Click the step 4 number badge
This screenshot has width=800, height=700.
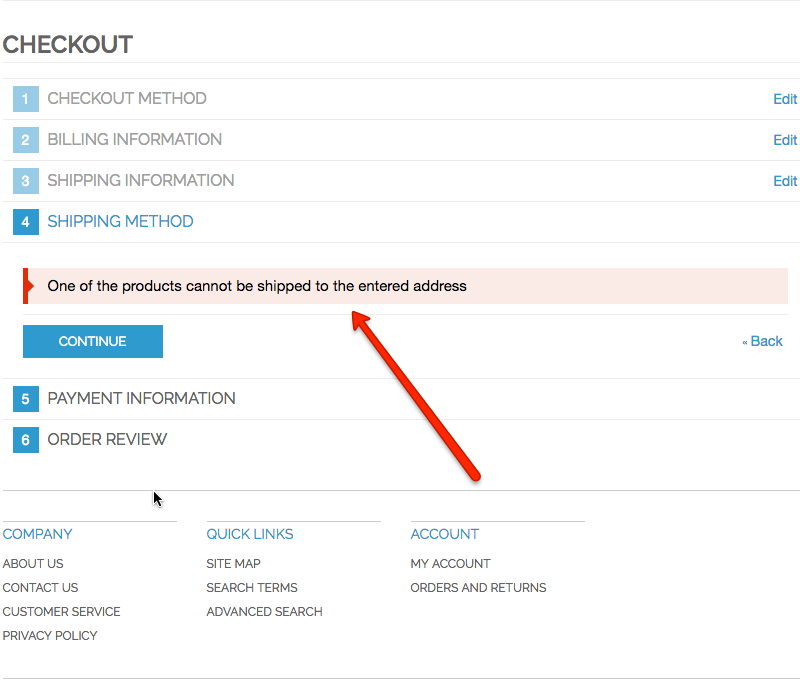(x=26, y=222)
